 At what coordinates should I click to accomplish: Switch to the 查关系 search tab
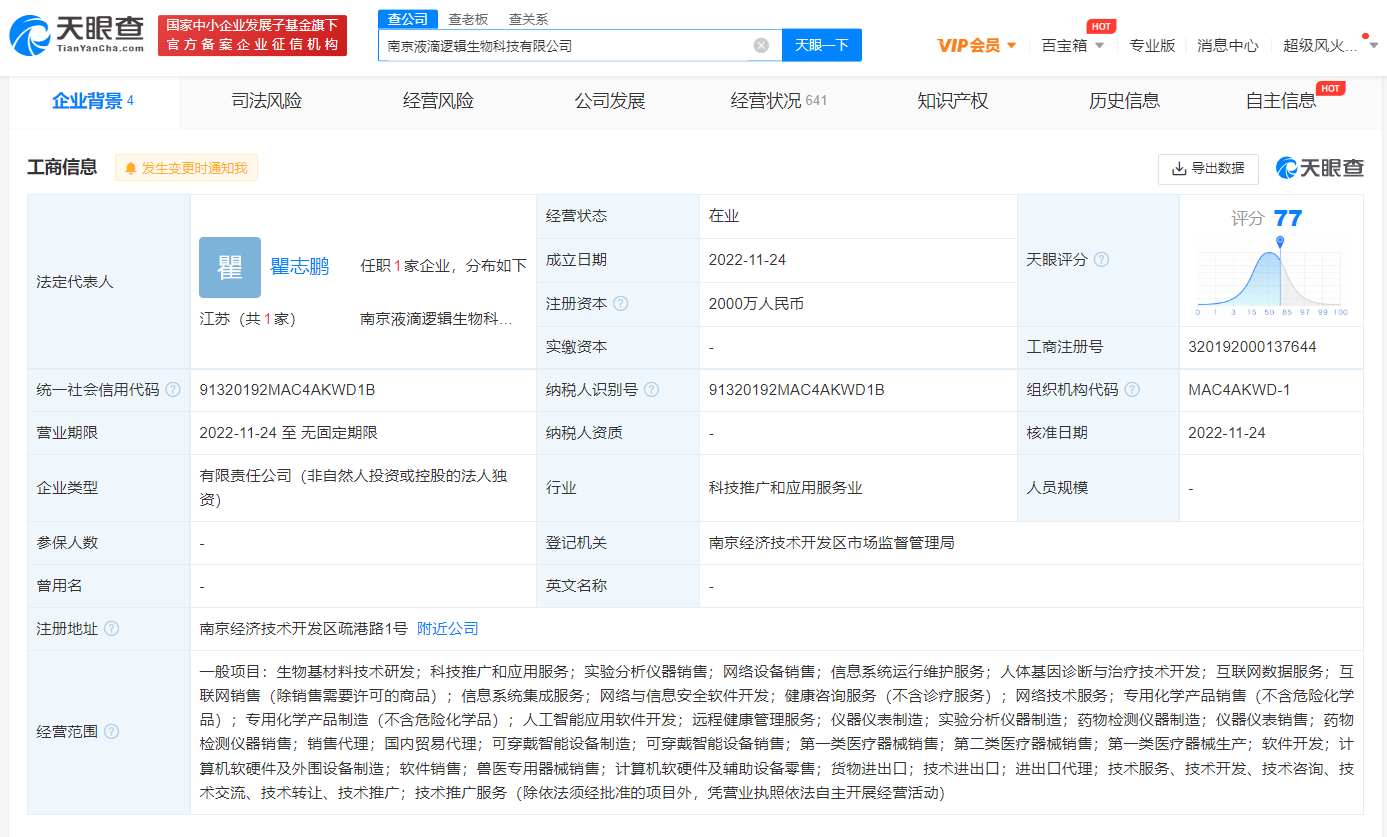tap(528, 19)
